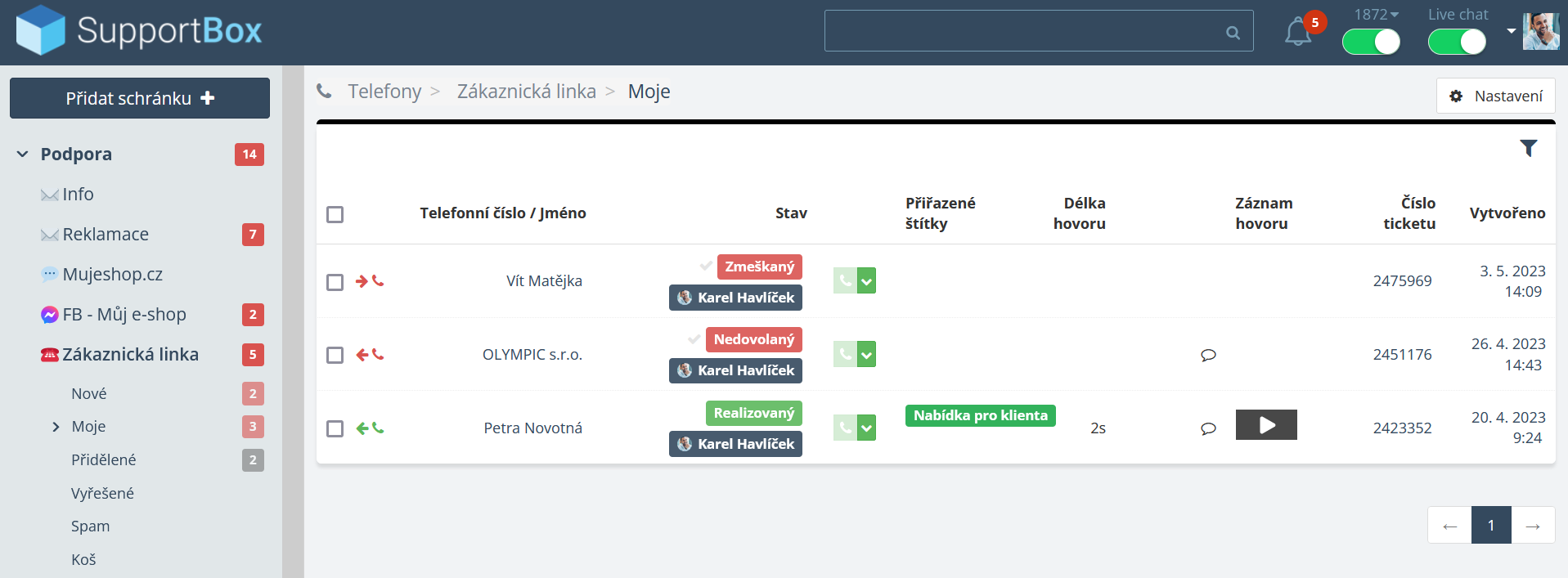Open the Přidělené folder
Screen dimensions: 1568x578
[x=104, y=460]
